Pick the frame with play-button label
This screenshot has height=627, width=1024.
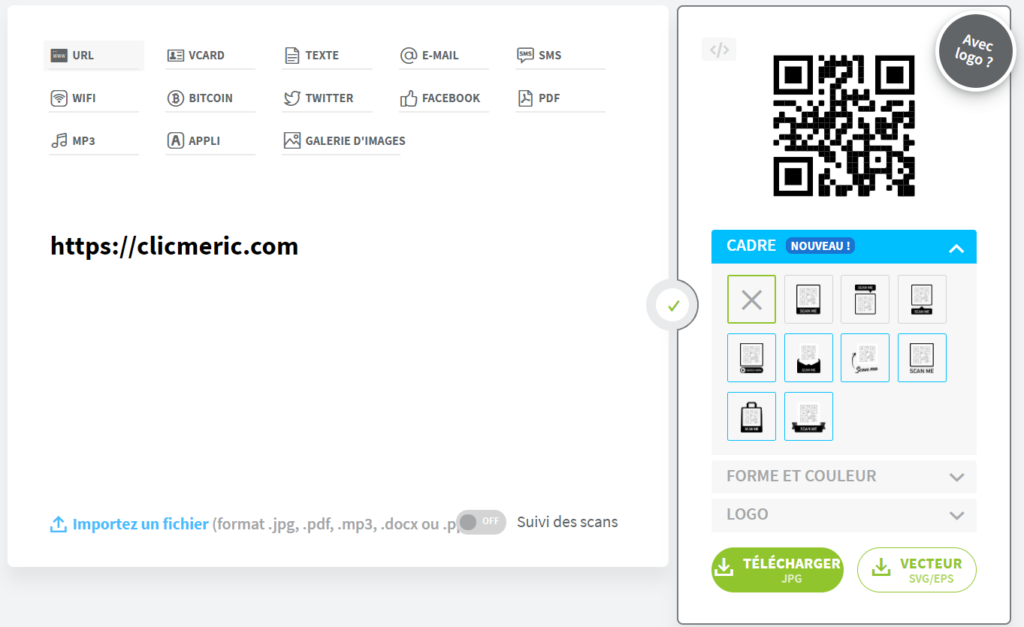coord(752,358)
